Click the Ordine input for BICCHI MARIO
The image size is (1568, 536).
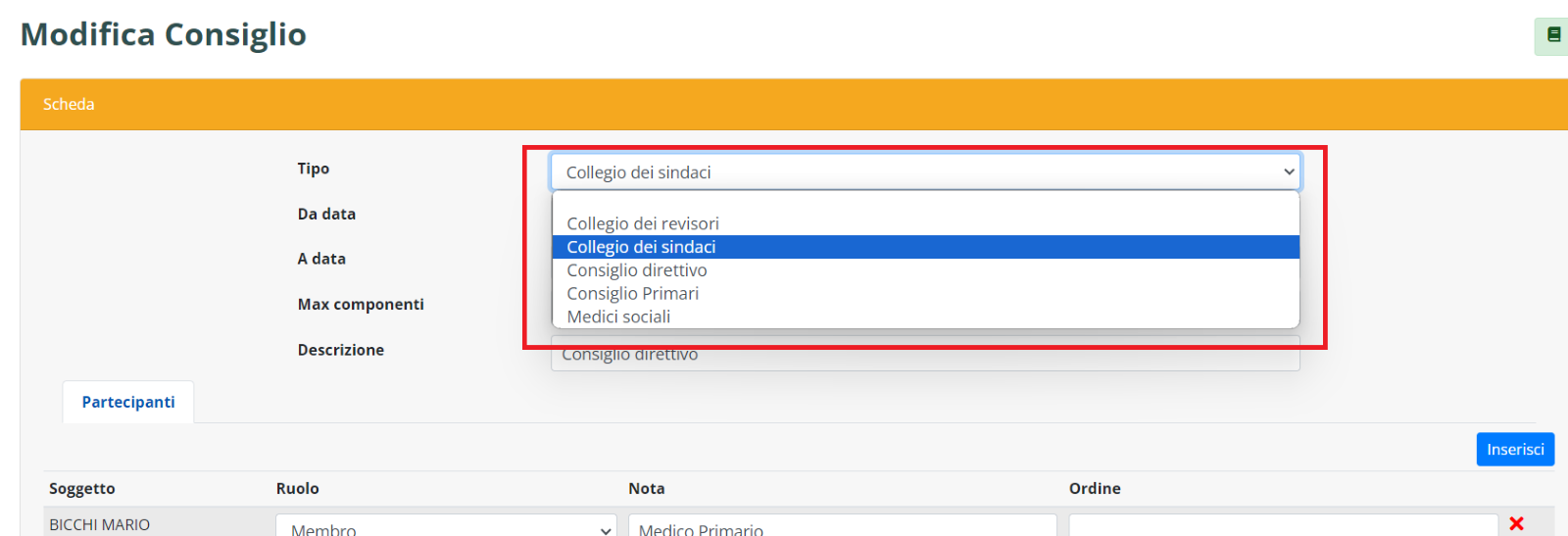1284,526
